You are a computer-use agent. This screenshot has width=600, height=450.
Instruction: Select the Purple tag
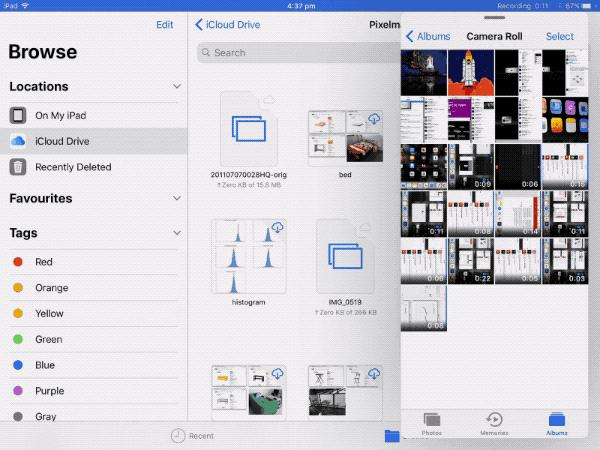click(x=94, y=391)
